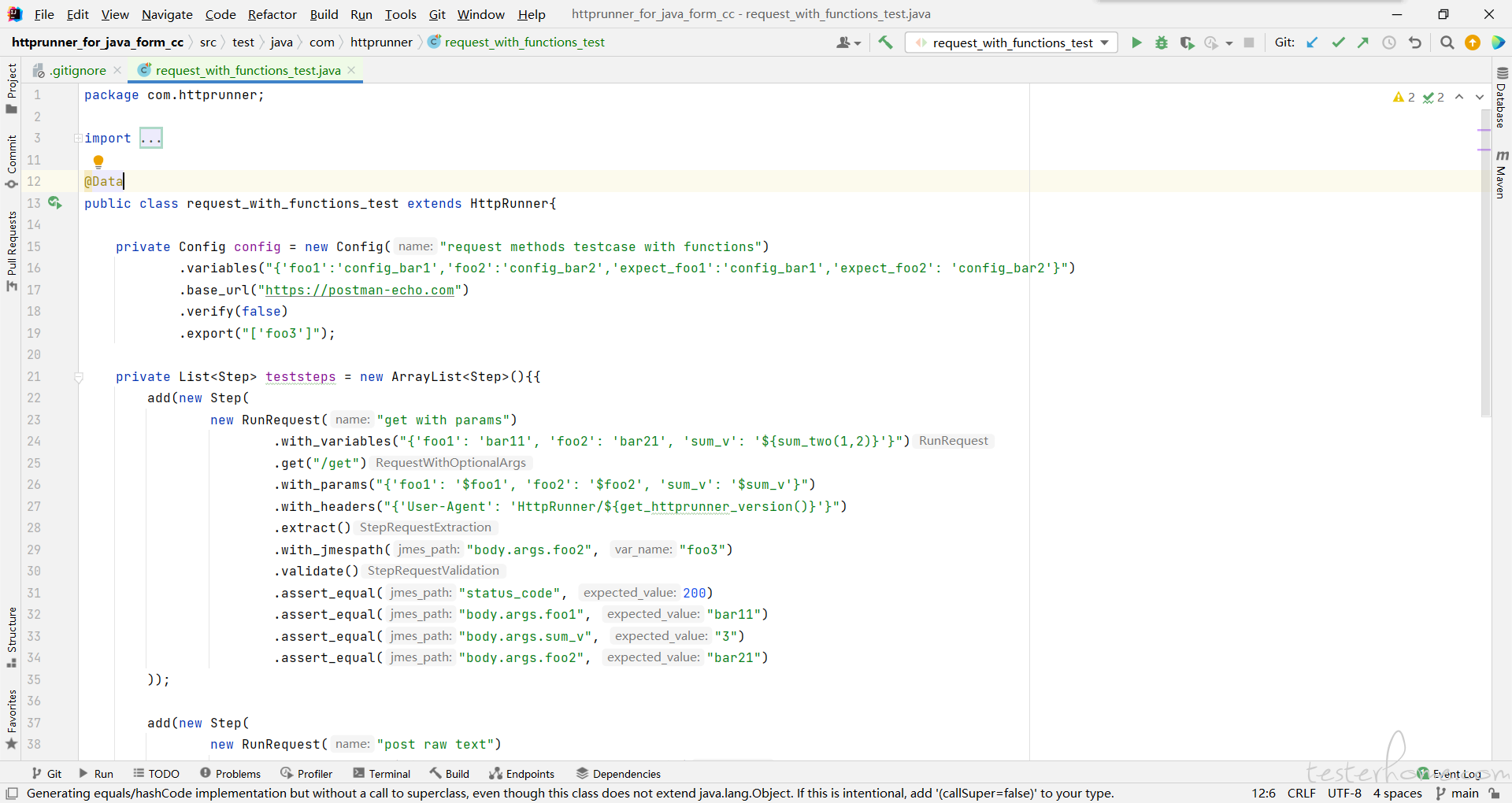This screenshot has height=803, width=1512.
Task: Open the File menu
Action: (44, 14)
